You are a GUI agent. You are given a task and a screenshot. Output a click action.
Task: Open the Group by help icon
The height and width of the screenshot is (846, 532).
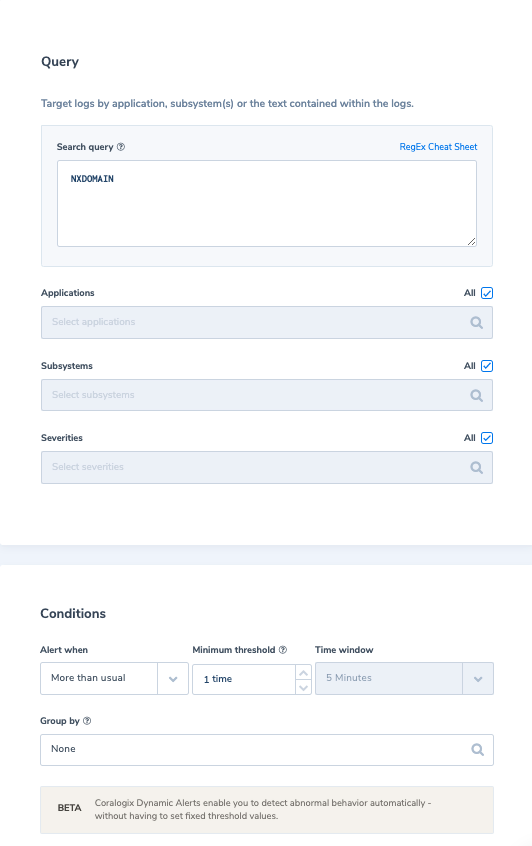[87, 721]
